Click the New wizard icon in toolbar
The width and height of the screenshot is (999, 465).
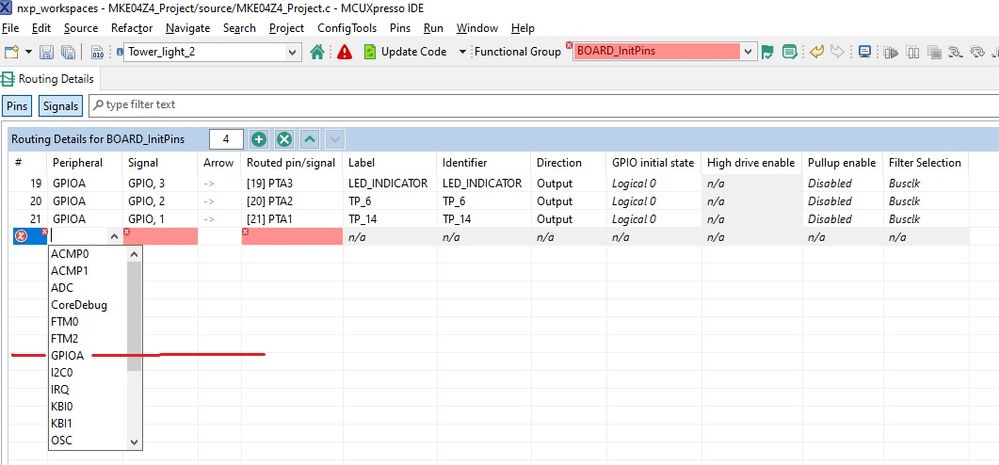(11, 52)
